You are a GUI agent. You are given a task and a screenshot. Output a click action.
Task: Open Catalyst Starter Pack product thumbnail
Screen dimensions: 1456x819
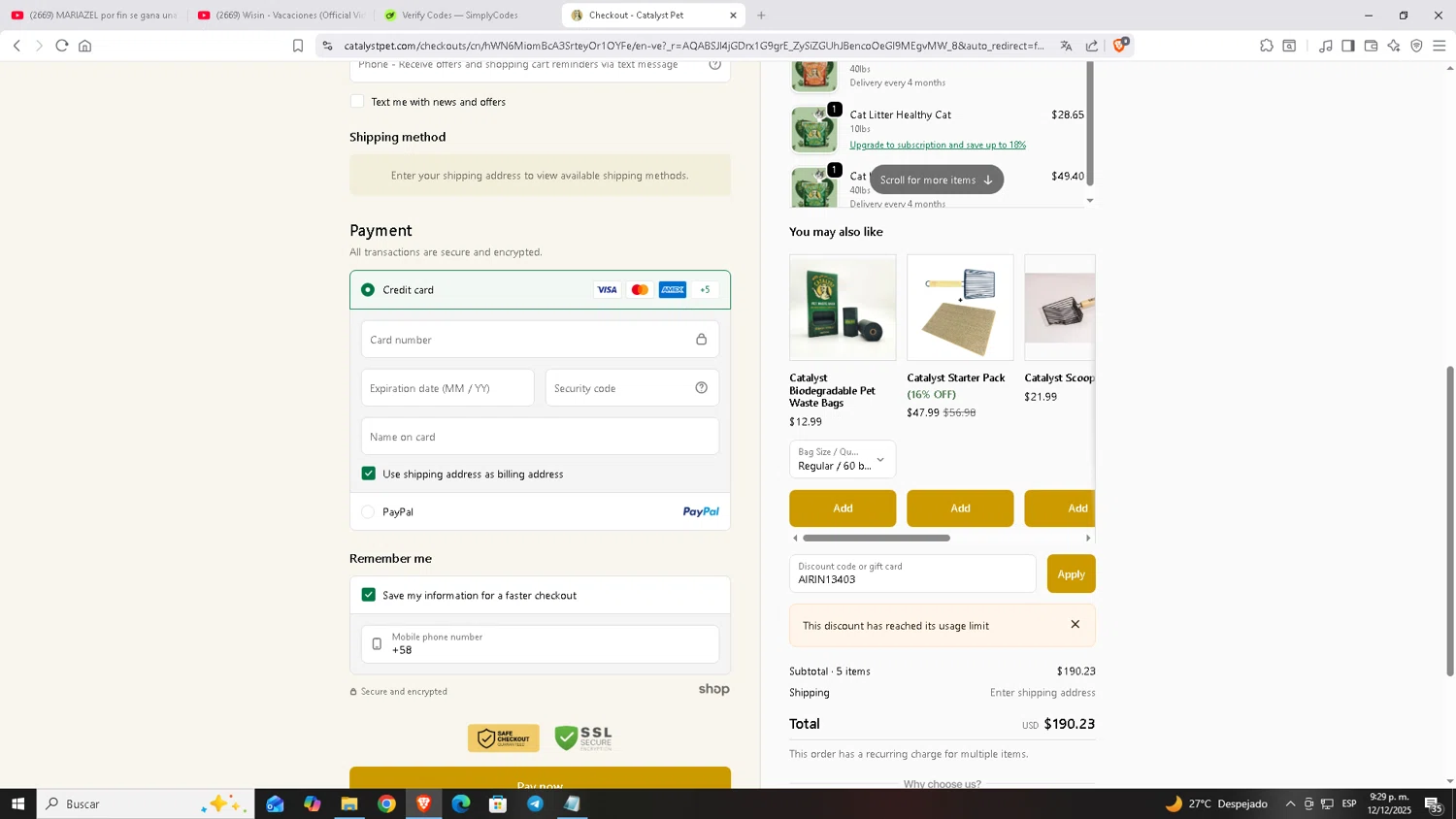coord(960,308)
